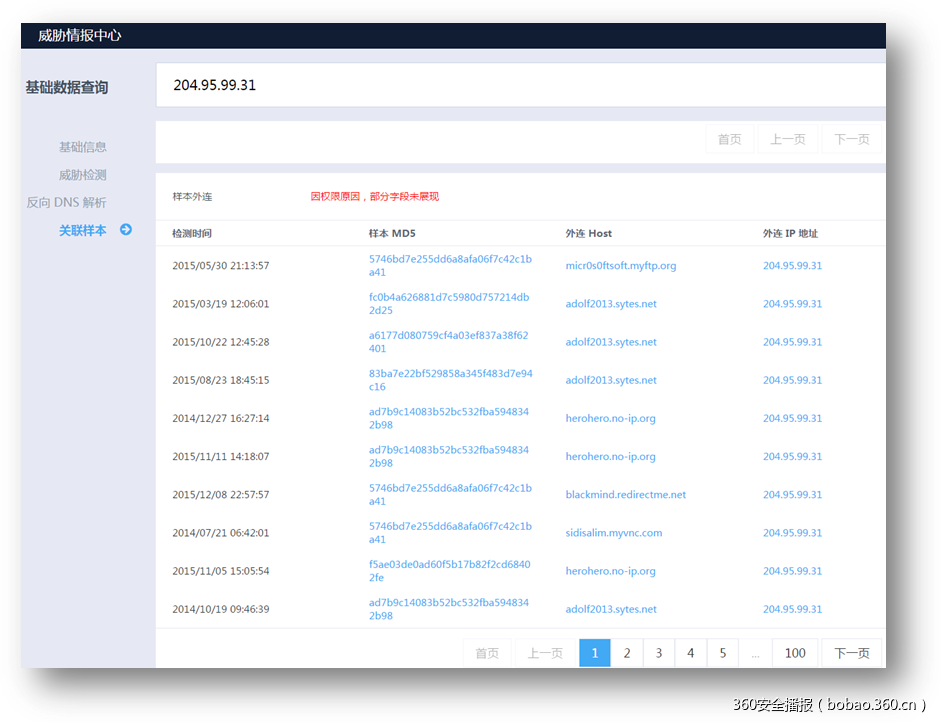Image resolution: width=941 pixels, height=723 pixels.
Task: Open MD5 link in 2014/10/19 09:46:39 row
Action: (x=449, y=609)
